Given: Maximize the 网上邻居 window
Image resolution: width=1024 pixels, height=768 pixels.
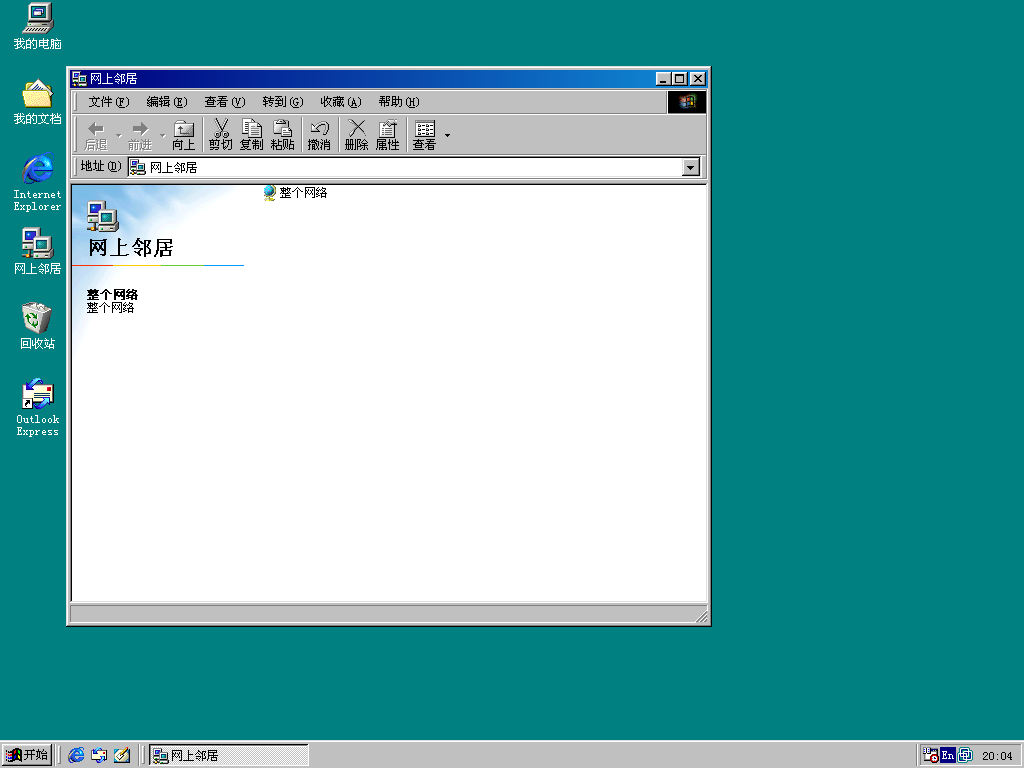Looking at the screenshot, I should pyautogui.click(x=680, y=79).
